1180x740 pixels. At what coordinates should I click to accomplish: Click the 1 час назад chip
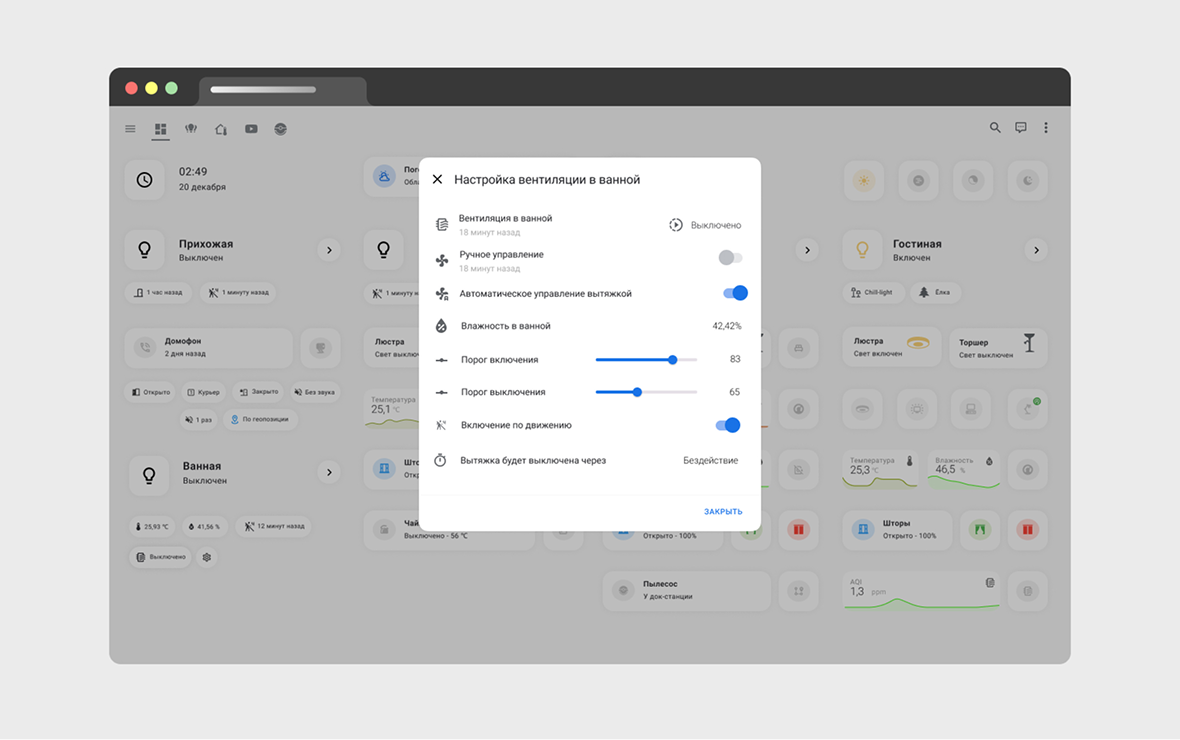(x=158, y=292)
